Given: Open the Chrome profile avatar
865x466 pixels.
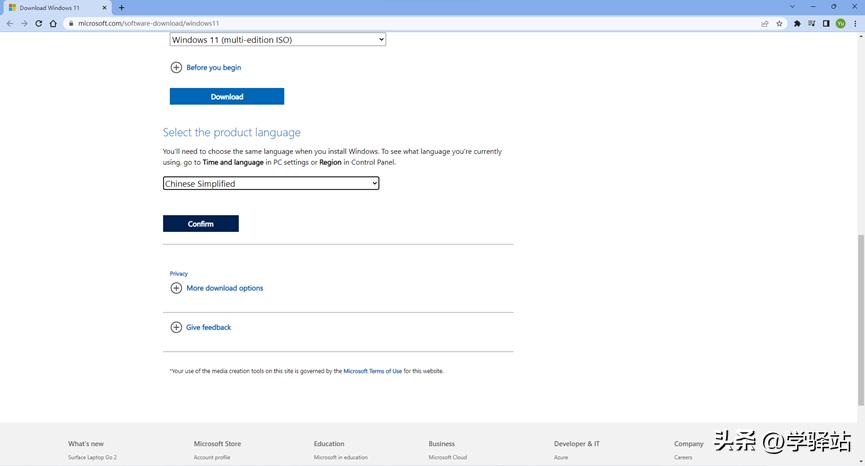Looking at the screenshot, I should [841, 23].
